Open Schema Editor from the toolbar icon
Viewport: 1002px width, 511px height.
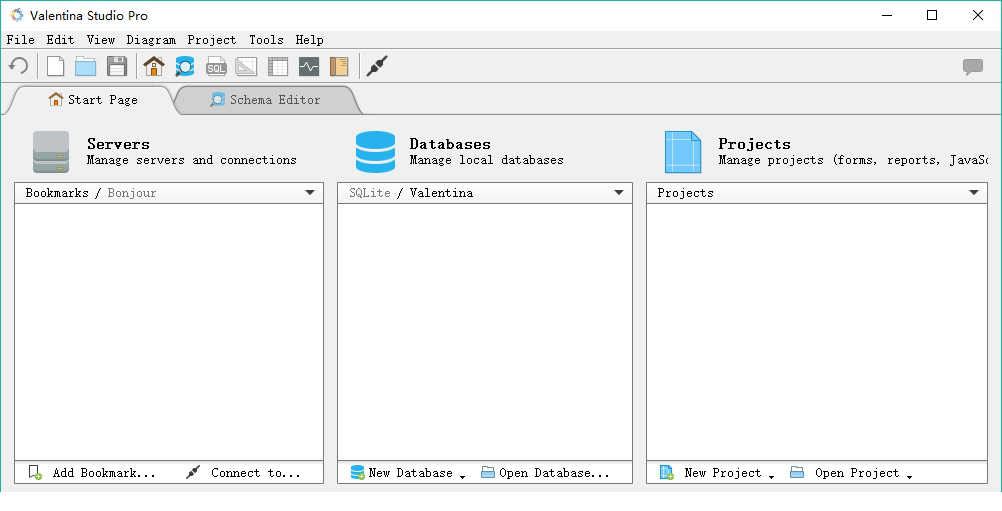click(185, 67)
